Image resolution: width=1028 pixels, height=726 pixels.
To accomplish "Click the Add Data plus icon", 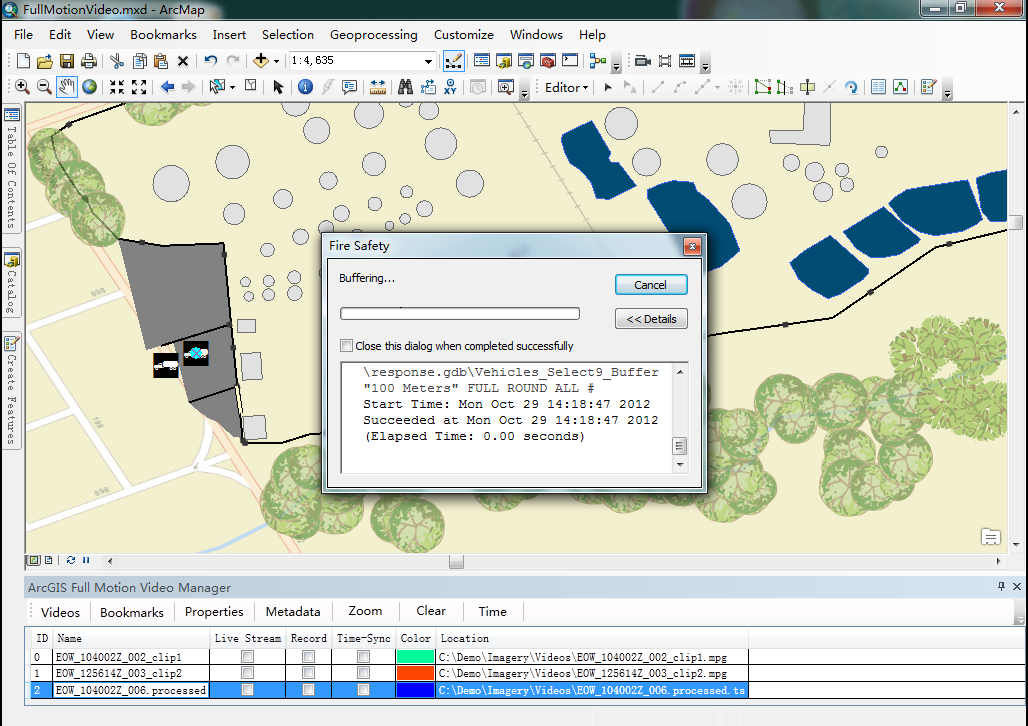I will click(x=261, y=61).
